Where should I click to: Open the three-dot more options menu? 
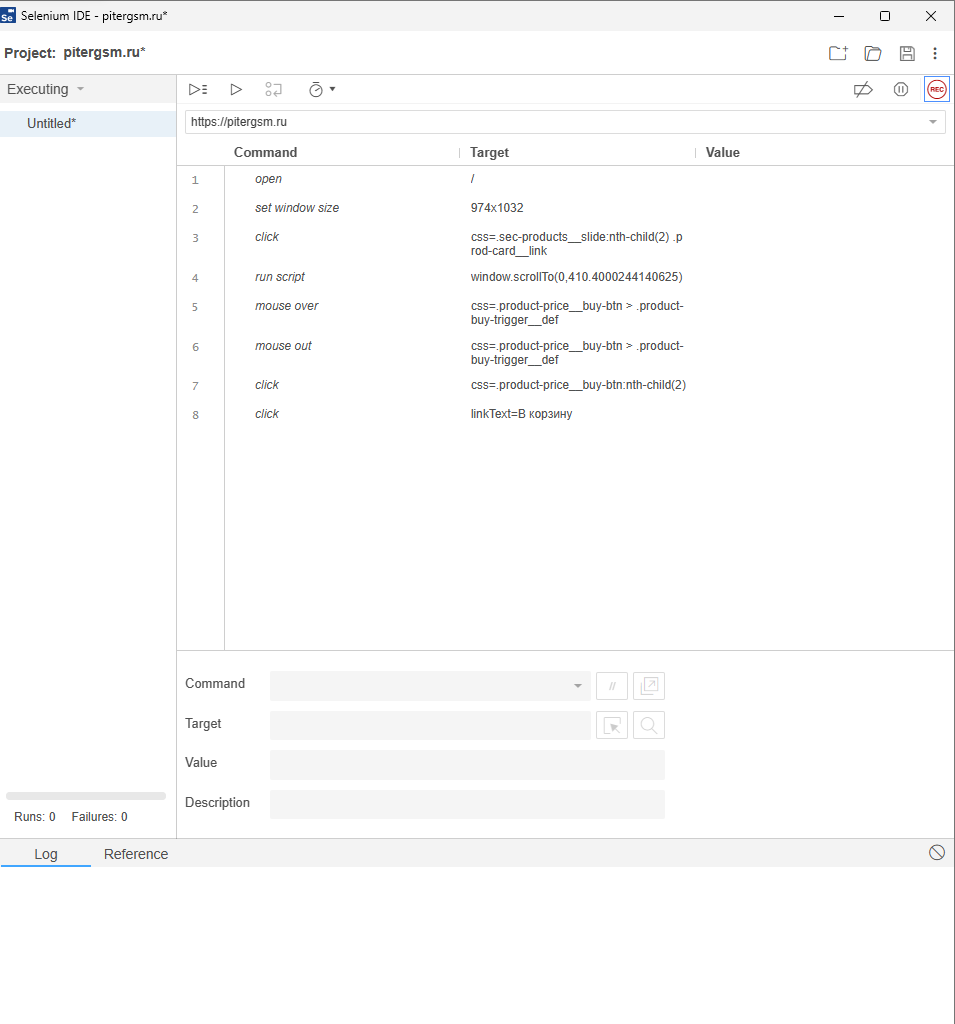coord(935,54)
